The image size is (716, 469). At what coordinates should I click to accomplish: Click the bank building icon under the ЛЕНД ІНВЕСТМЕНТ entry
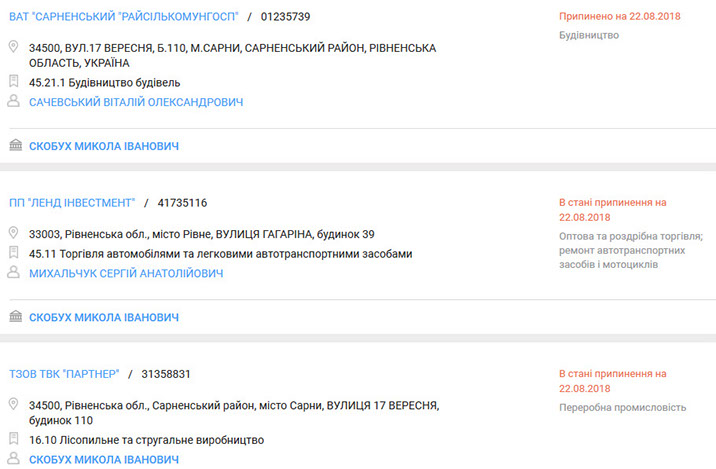click(x=15, y=317)
